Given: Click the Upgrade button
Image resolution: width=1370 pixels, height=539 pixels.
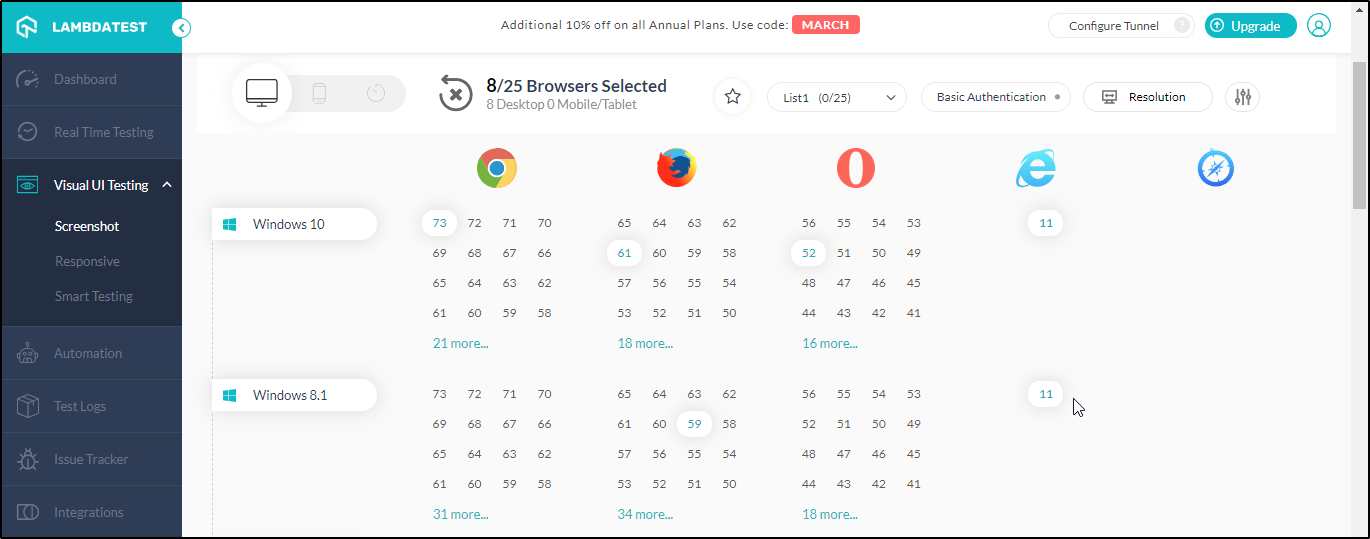Looking at the screenshot, I should coord(1250,26).
